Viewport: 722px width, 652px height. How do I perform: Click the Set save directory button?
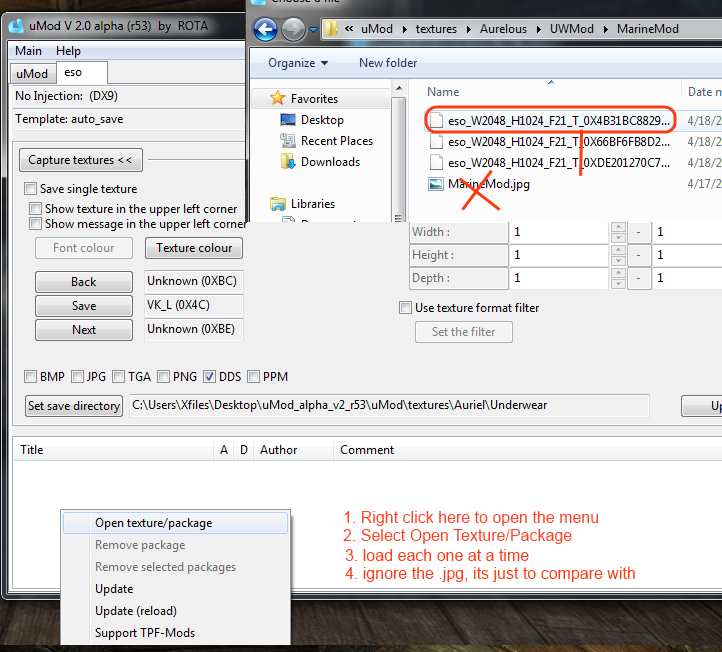point(74,406)
